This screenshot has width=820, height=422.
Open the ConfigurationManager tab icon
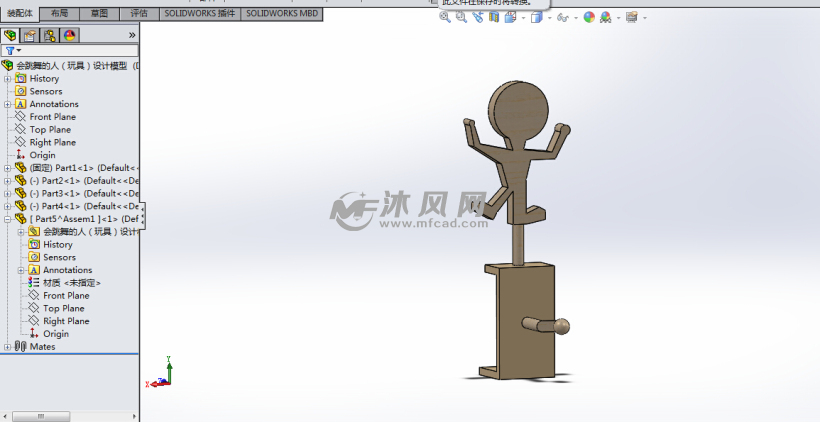50,35
